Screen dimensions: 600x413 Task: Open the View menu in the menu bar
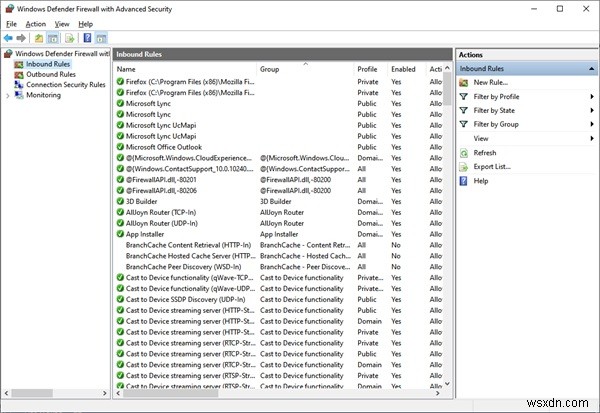click(x=62, y=24)
